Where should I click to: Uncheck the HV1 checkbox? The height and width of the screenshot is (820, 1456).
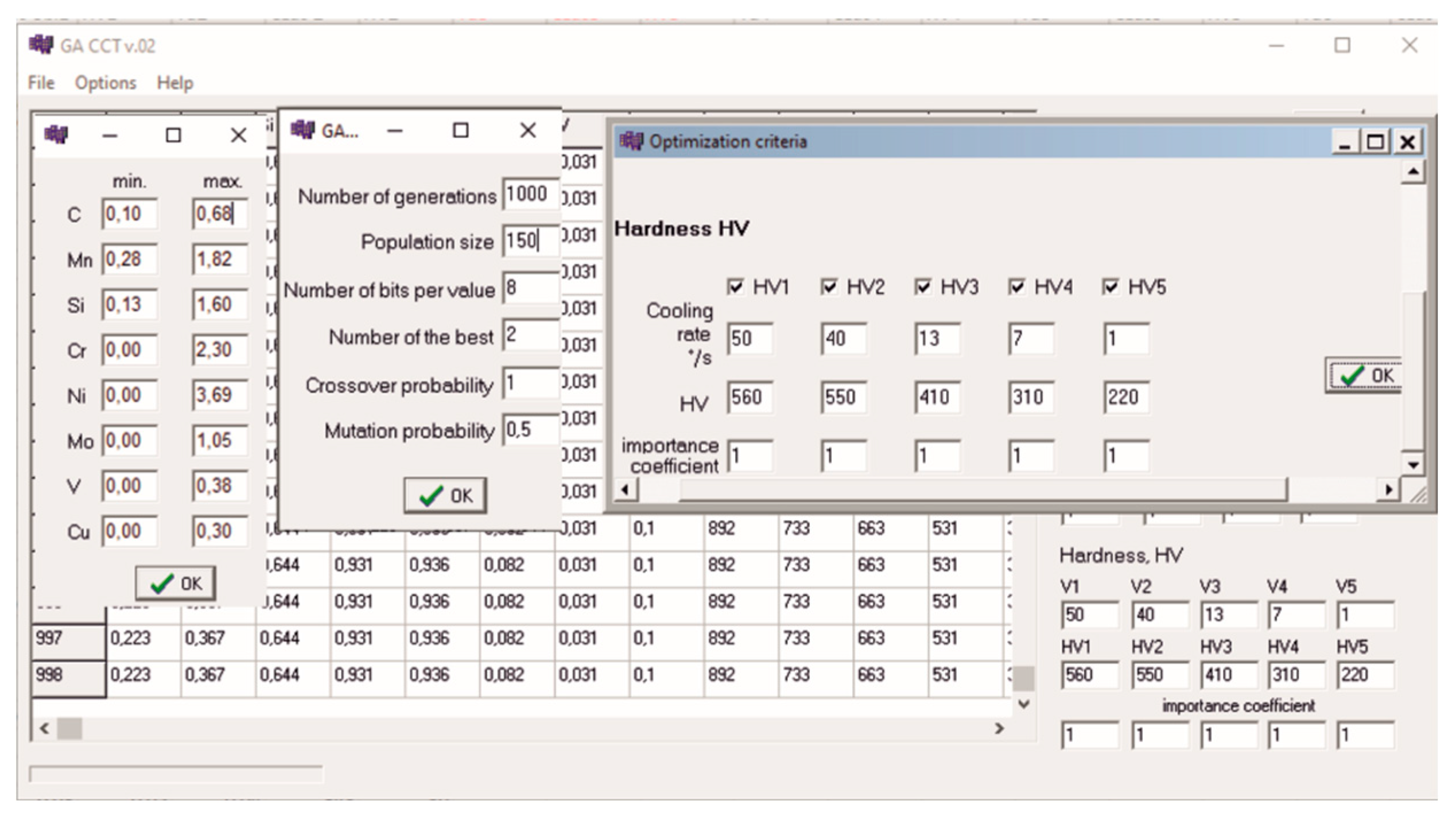pos(735,287)
